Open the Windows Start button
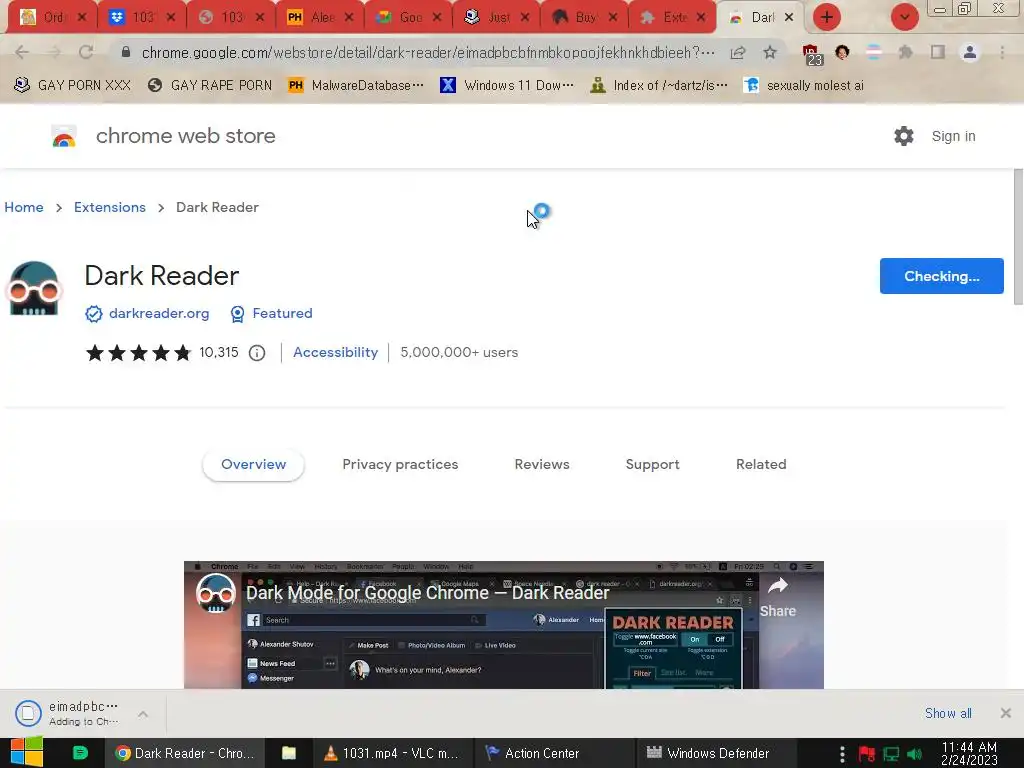The width and height of the screenshot is (1024, 768). (x=26, y=752)
